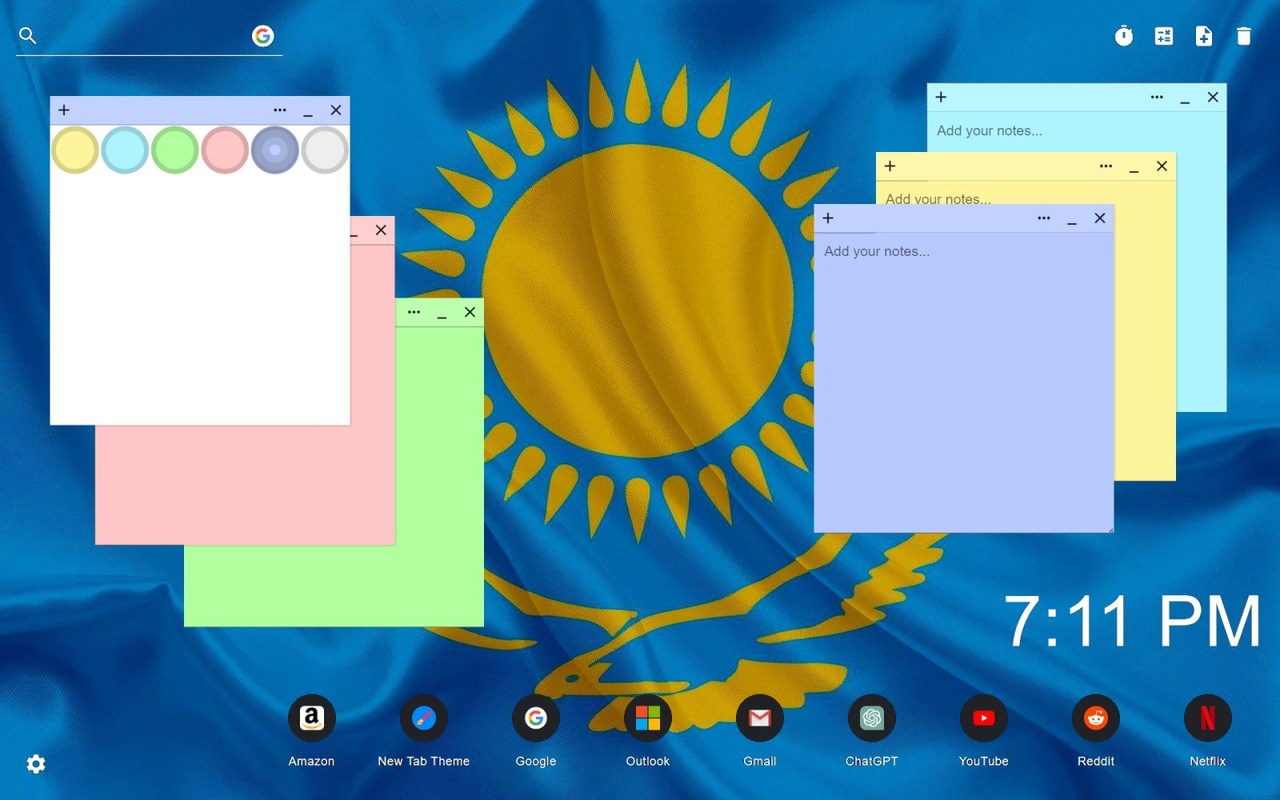Create a new note with the add-note icon

click(x=1204, y=36)
